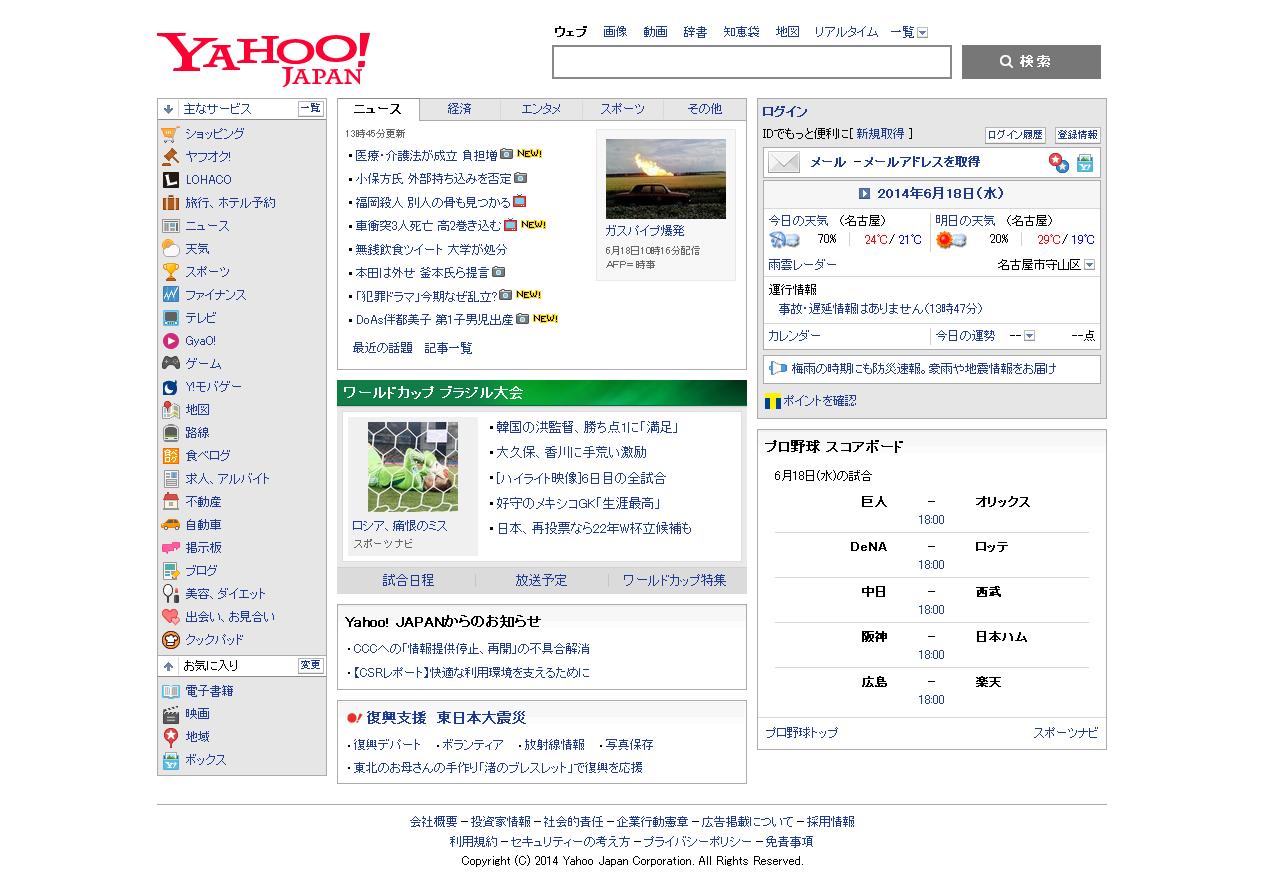Switch to the Other news tab

(x=704, y=109)
